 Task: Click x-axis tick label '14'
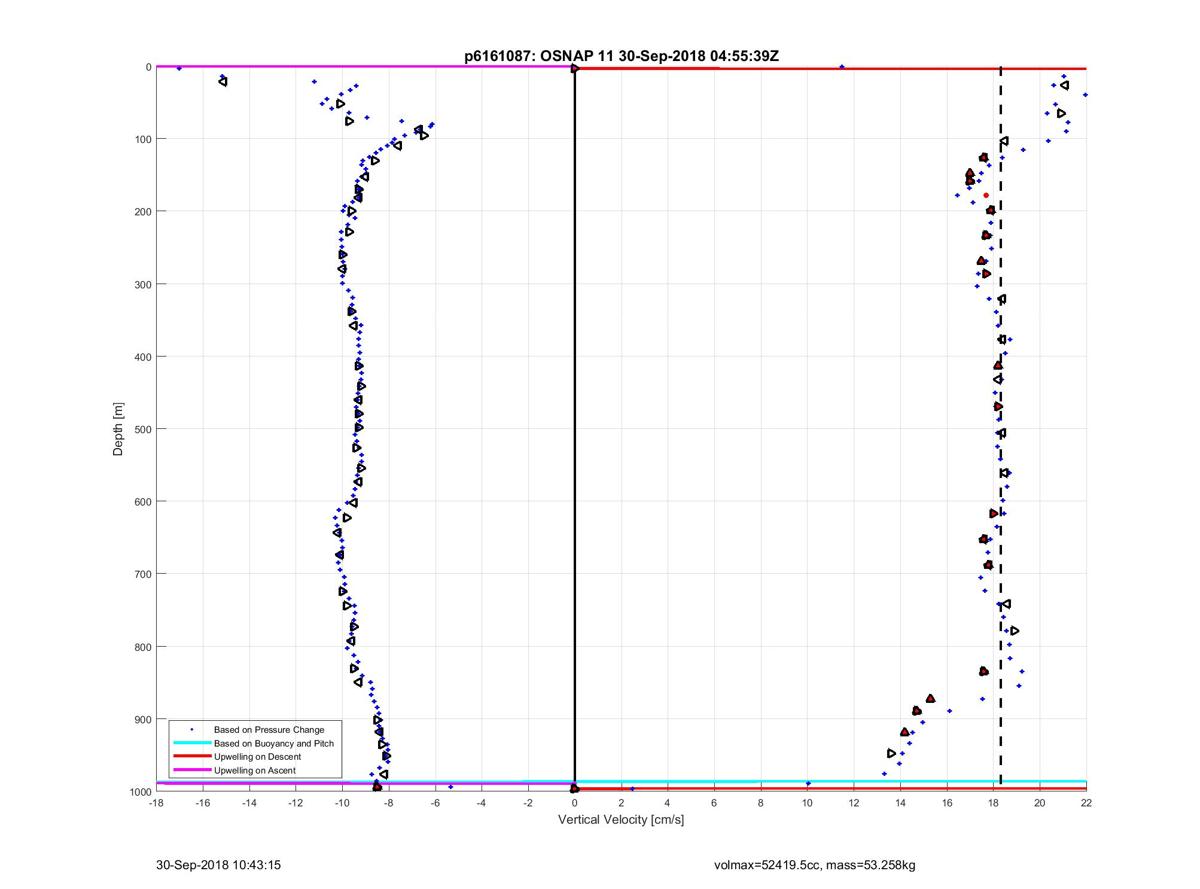[x=900, y=802]
